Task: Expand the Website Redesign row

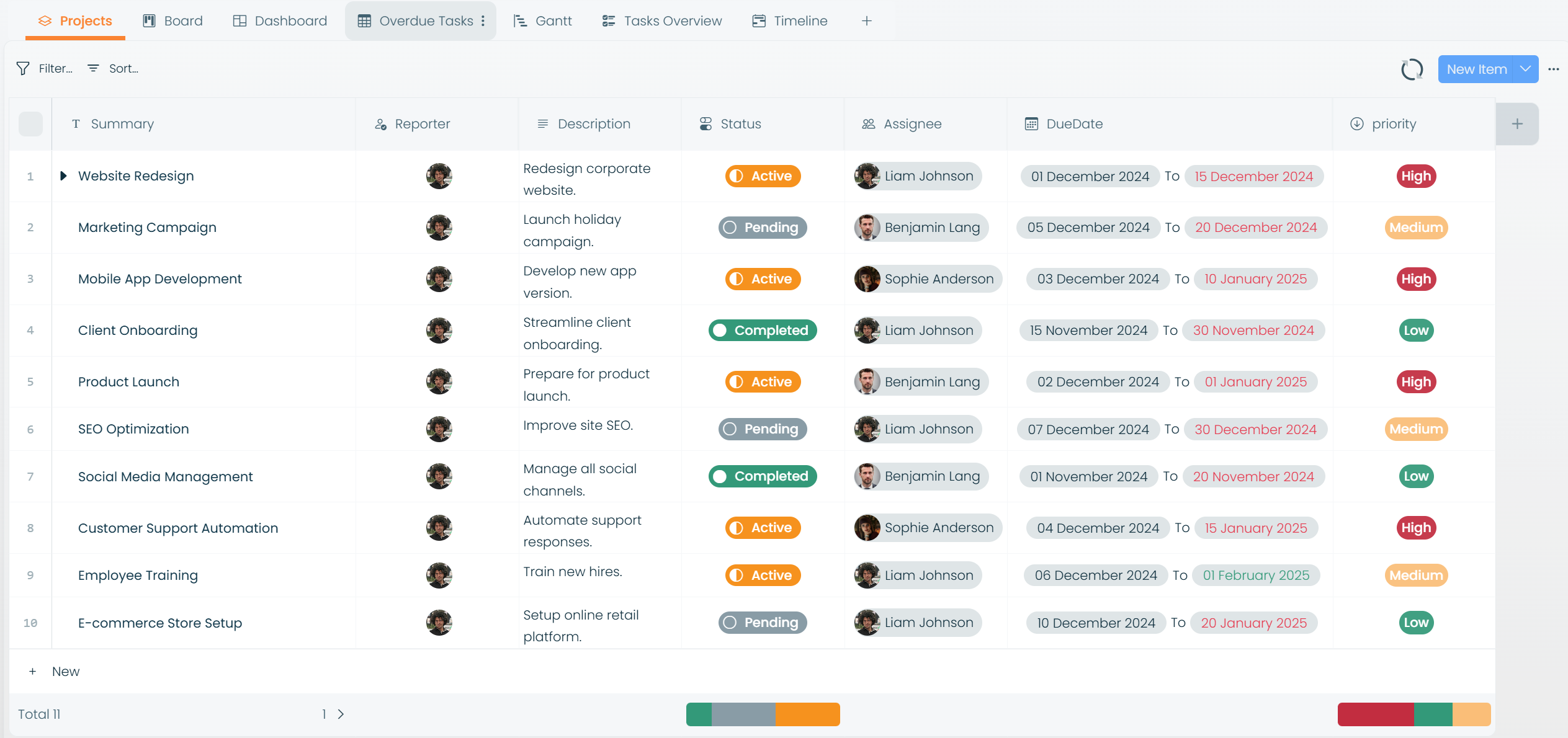Action: 63,176
